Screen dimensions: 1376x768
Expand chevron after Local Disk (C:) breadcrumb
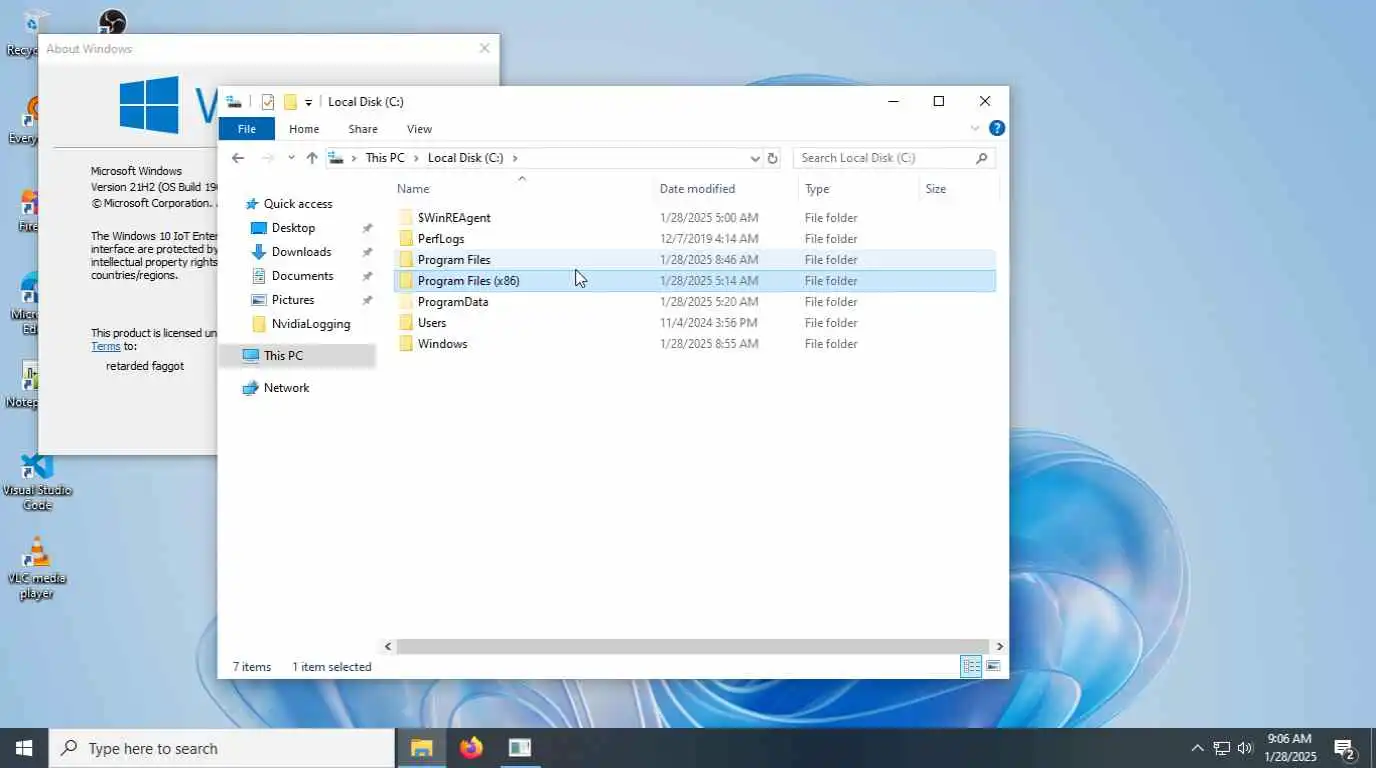pos(515,158)
